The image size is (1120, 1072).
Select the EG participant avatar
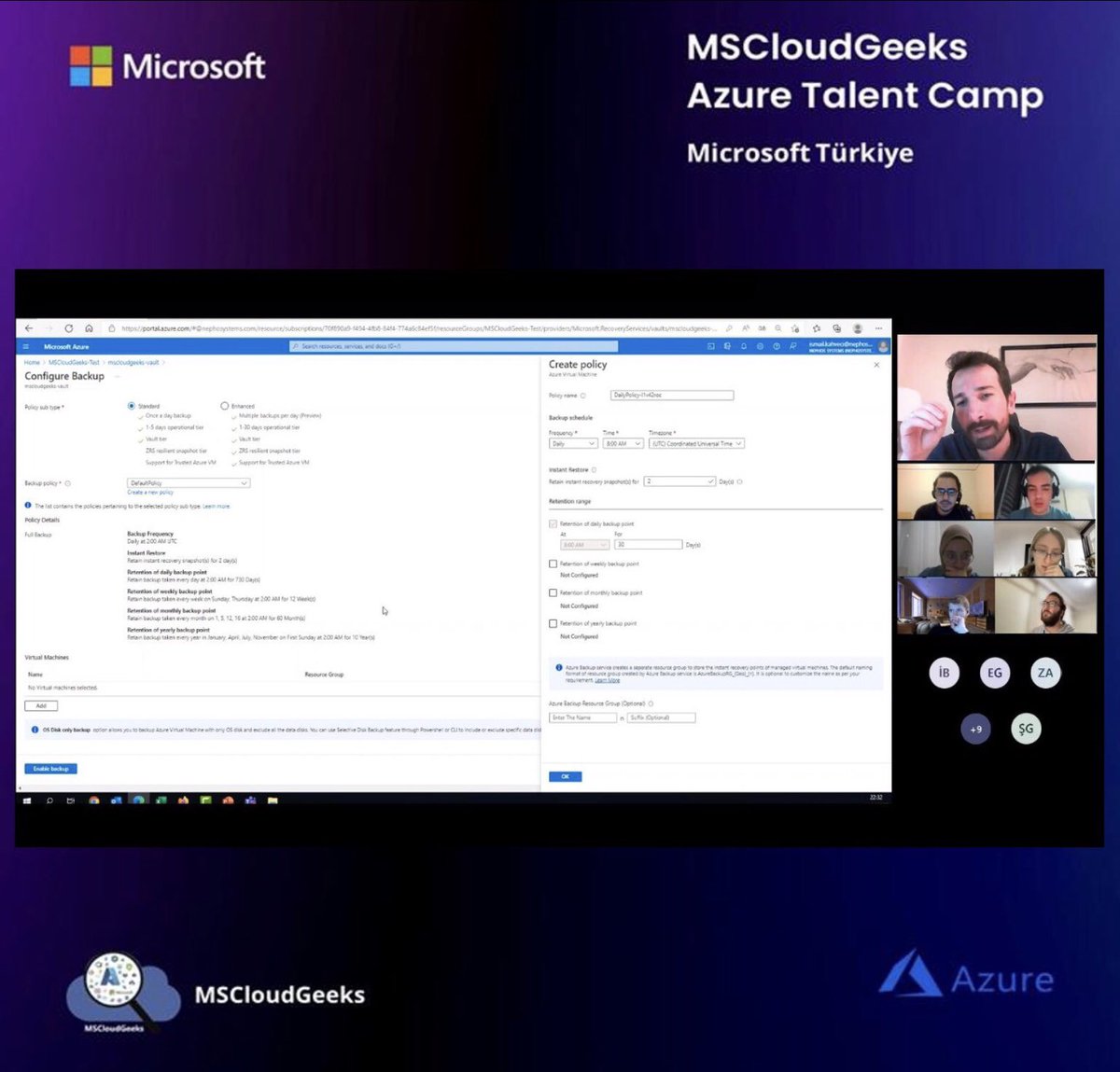[995, 673]
